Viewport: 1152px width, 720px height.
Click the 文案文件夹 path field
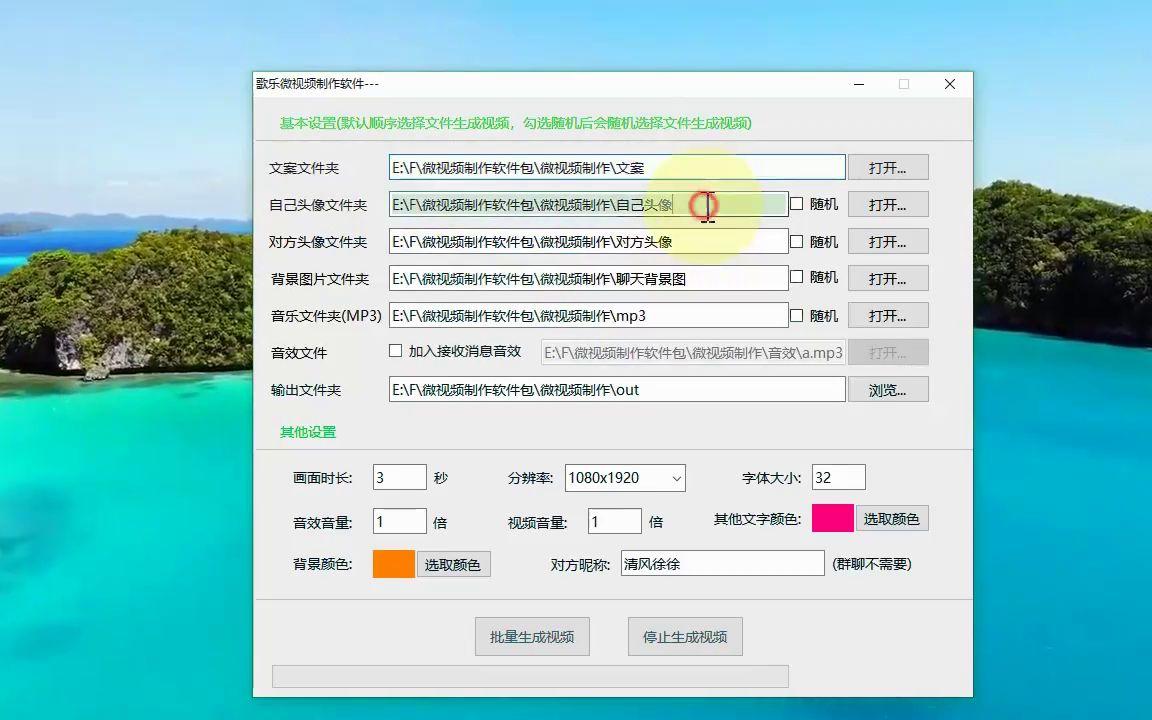tap(617, 168)
